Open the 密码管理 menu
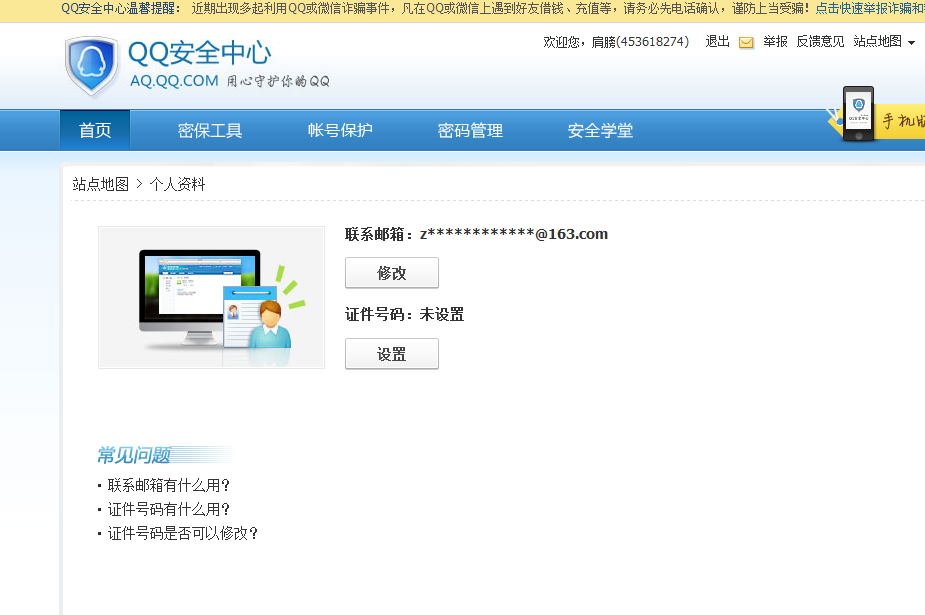925x615 pixels. pyautogui.click(x=470, y=130)
